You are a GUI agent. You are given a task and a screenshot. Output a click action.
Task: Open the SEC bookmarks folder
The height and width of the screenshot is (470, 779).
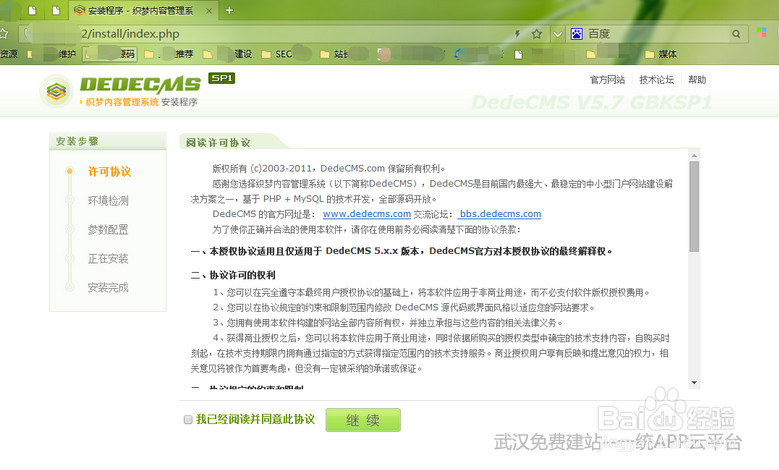(x=277, y=54)
